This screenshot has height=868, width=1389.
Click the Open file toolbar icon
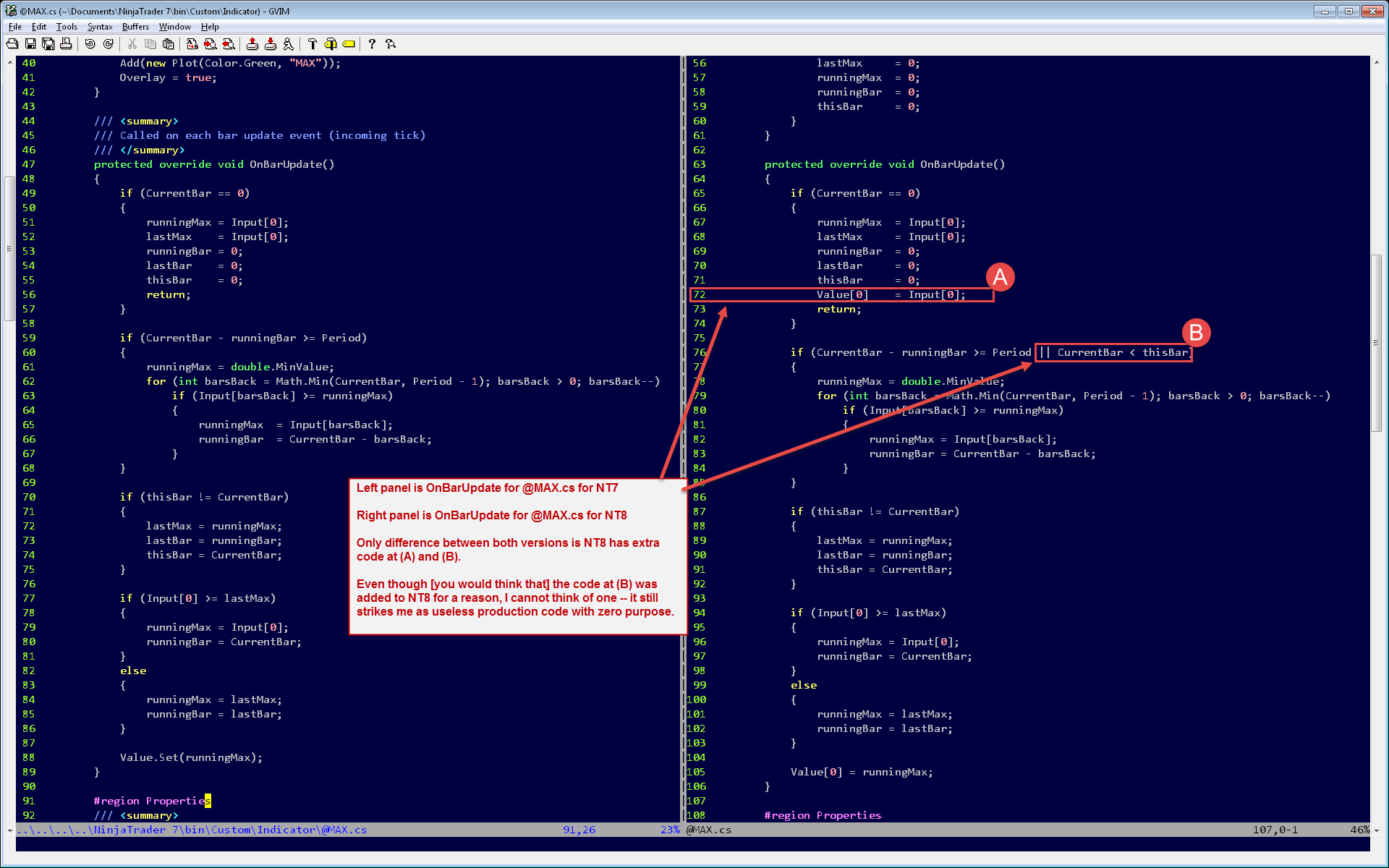12,44
